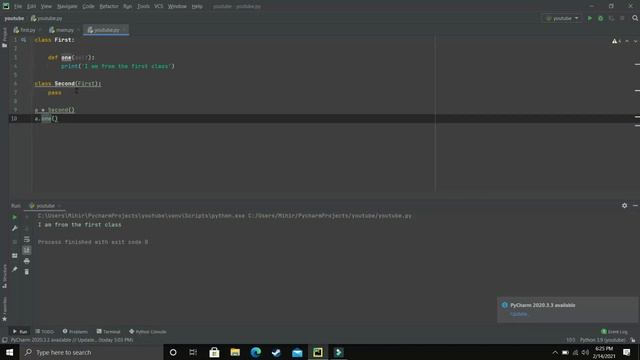Click the update available status bar message
This screenshot has width=640, height=360.
click(x=72, y=340)
